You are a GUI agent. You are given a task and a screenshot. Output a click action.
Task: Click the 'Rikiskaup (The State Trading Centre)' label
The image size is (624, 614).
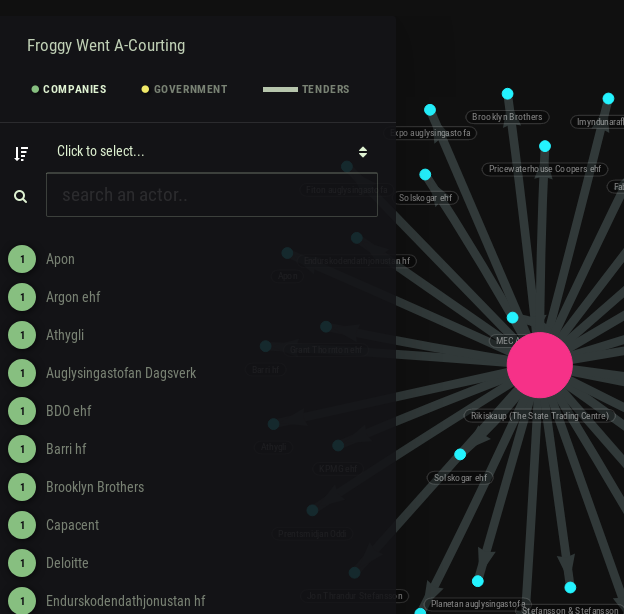pyautogui.click(x=540, y=416)
